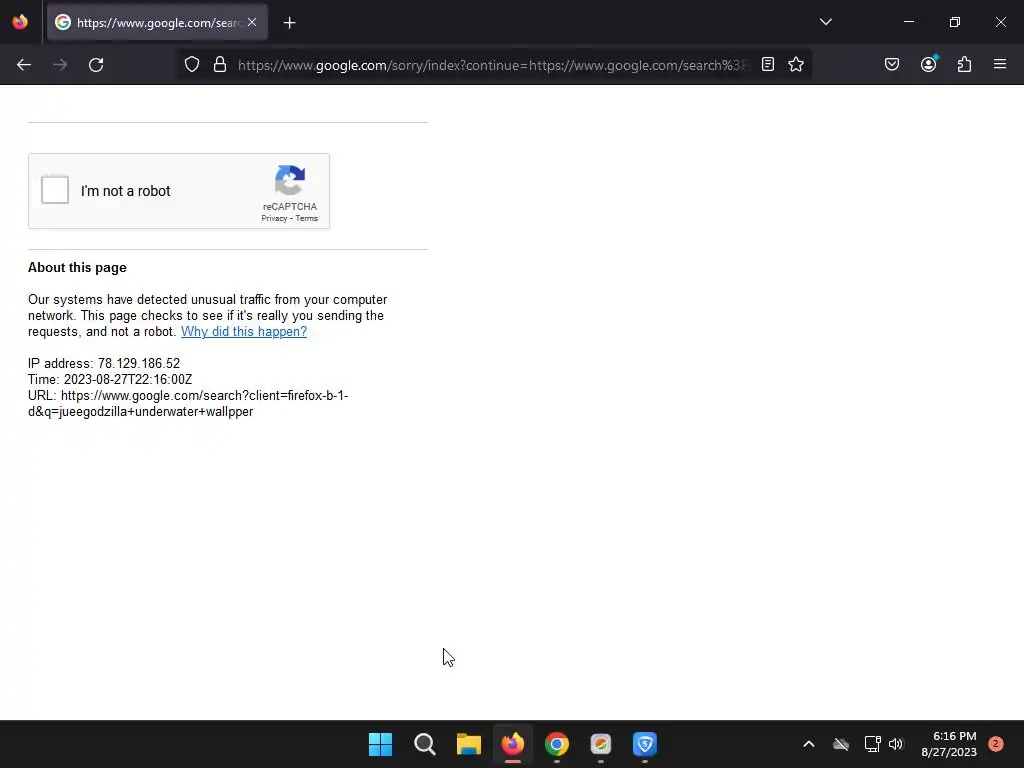The image size is (1024, 768).
Task: Open Firefox account icon
Action: 929,64
